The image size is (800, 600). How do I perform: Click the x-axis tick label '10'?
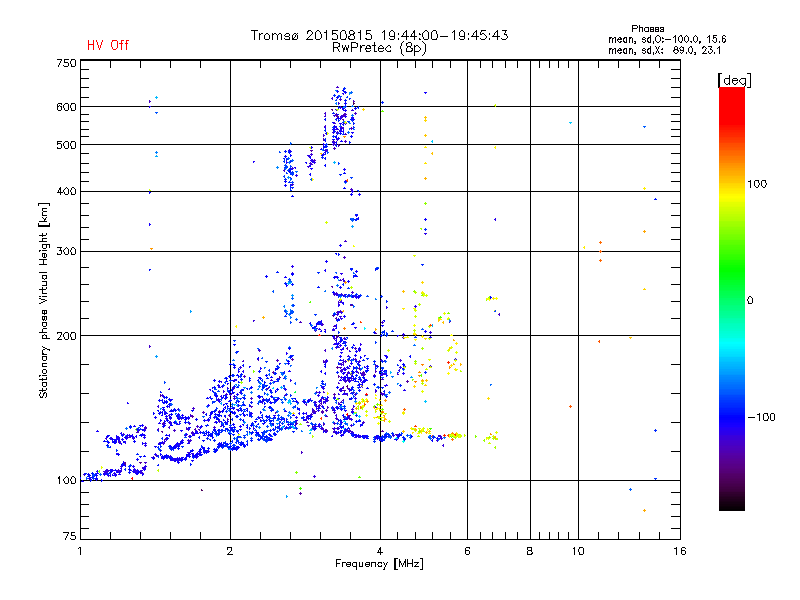click(578, 551)
